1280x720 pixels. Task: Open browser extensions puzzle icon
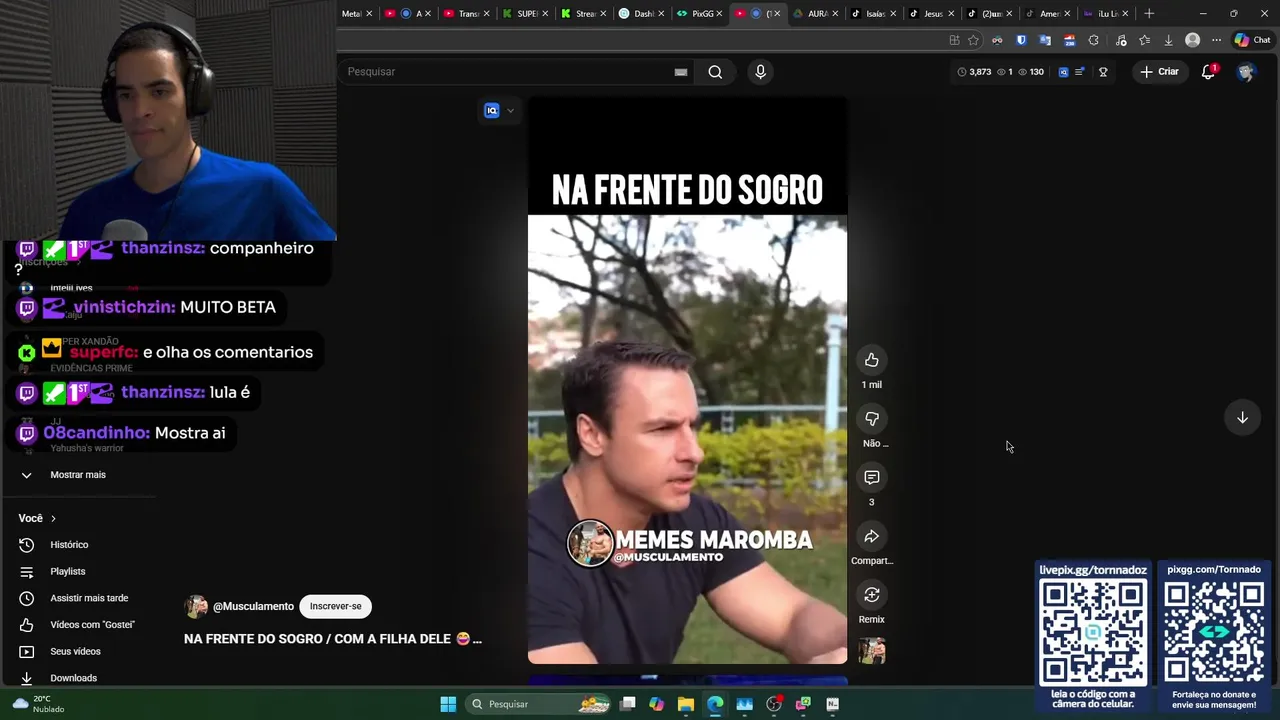(1093, 40)
